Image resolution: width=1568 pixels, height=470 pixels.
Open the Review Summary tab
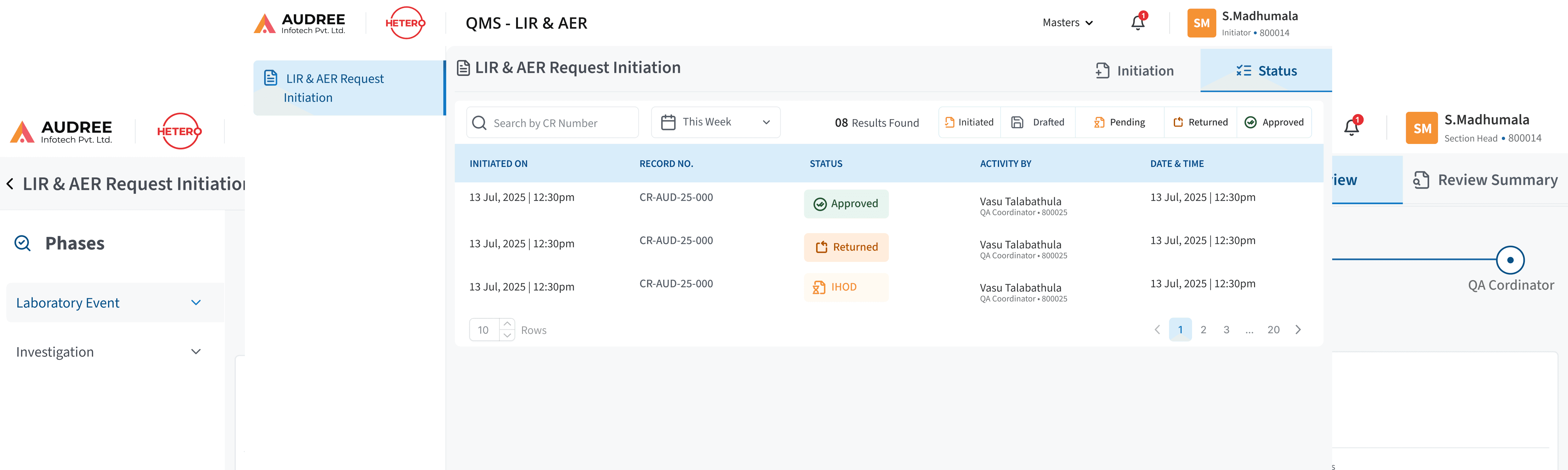pyautogui.click(x=1485, y=180)
